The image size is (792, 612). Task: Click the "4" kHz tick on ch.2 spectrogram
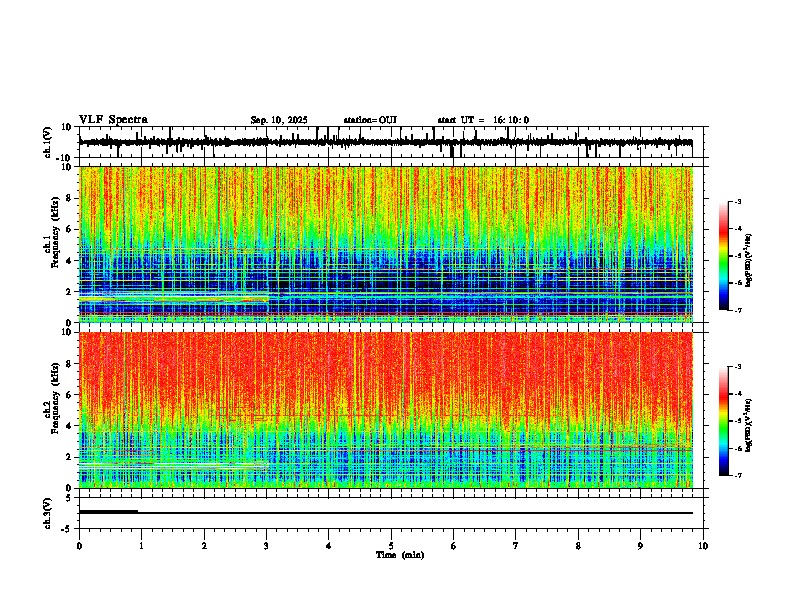(69, 426)
